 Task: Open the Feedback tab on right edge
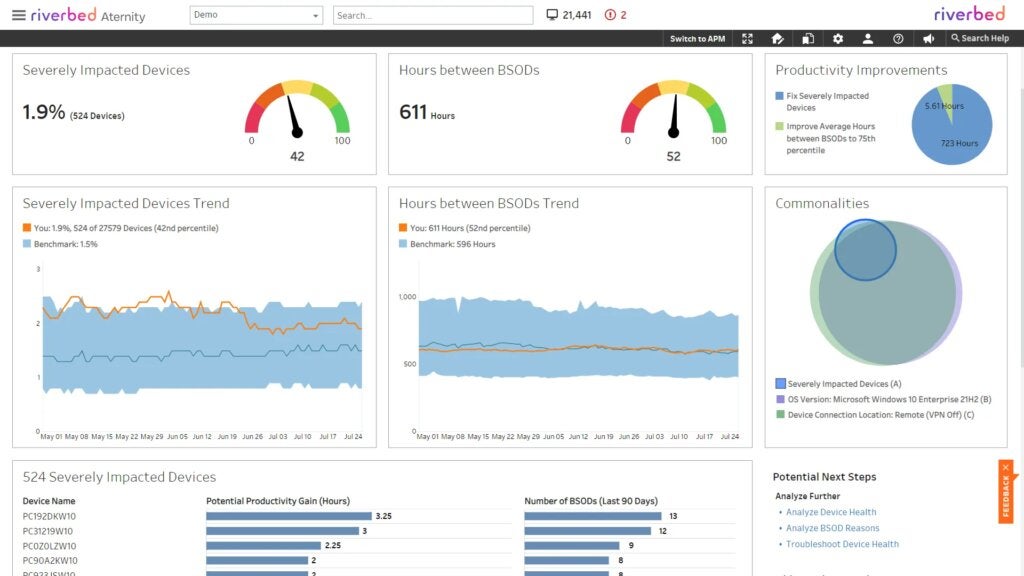click(x=1008, y=492)
